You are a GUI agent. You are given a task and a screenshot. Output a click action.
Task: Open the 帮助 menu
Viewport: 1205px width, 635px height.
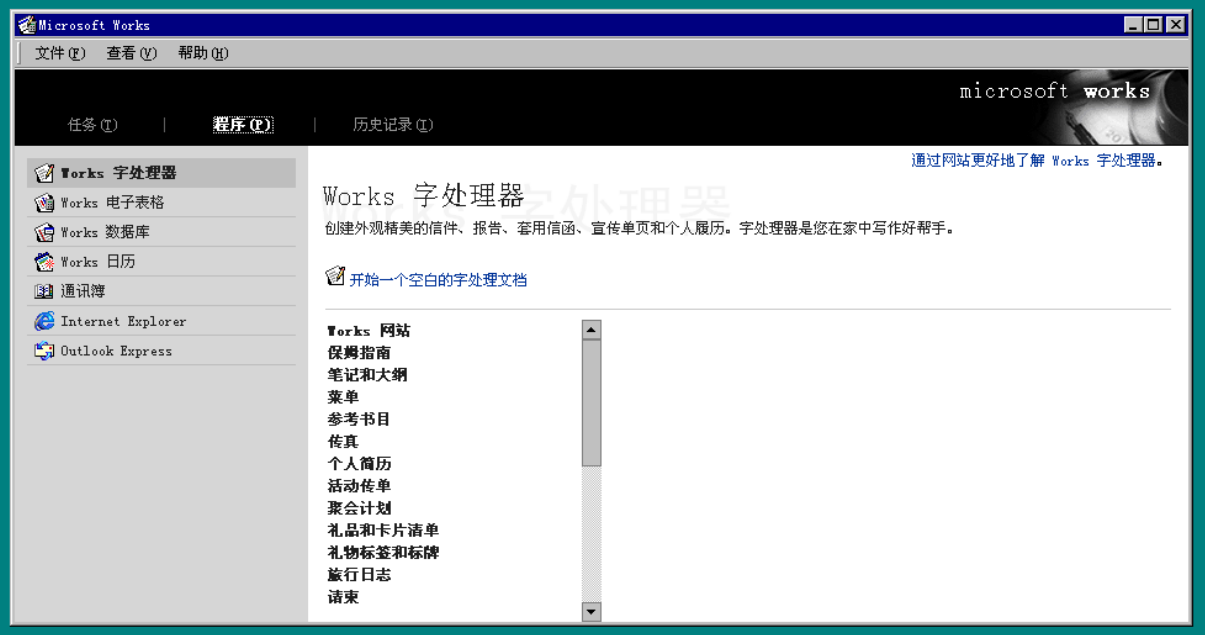point(203,53)
